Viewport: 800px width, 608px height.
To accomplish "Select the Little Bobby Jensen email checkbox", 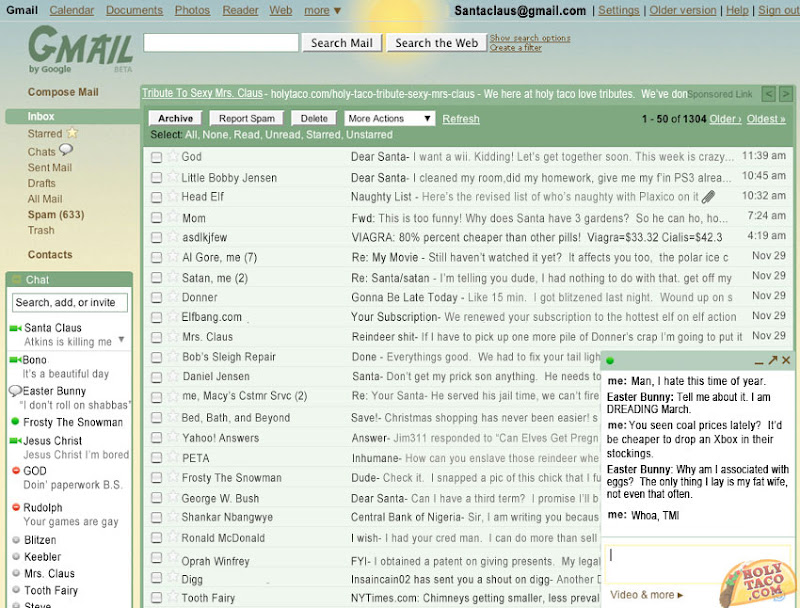I will (x=157, y=178).
